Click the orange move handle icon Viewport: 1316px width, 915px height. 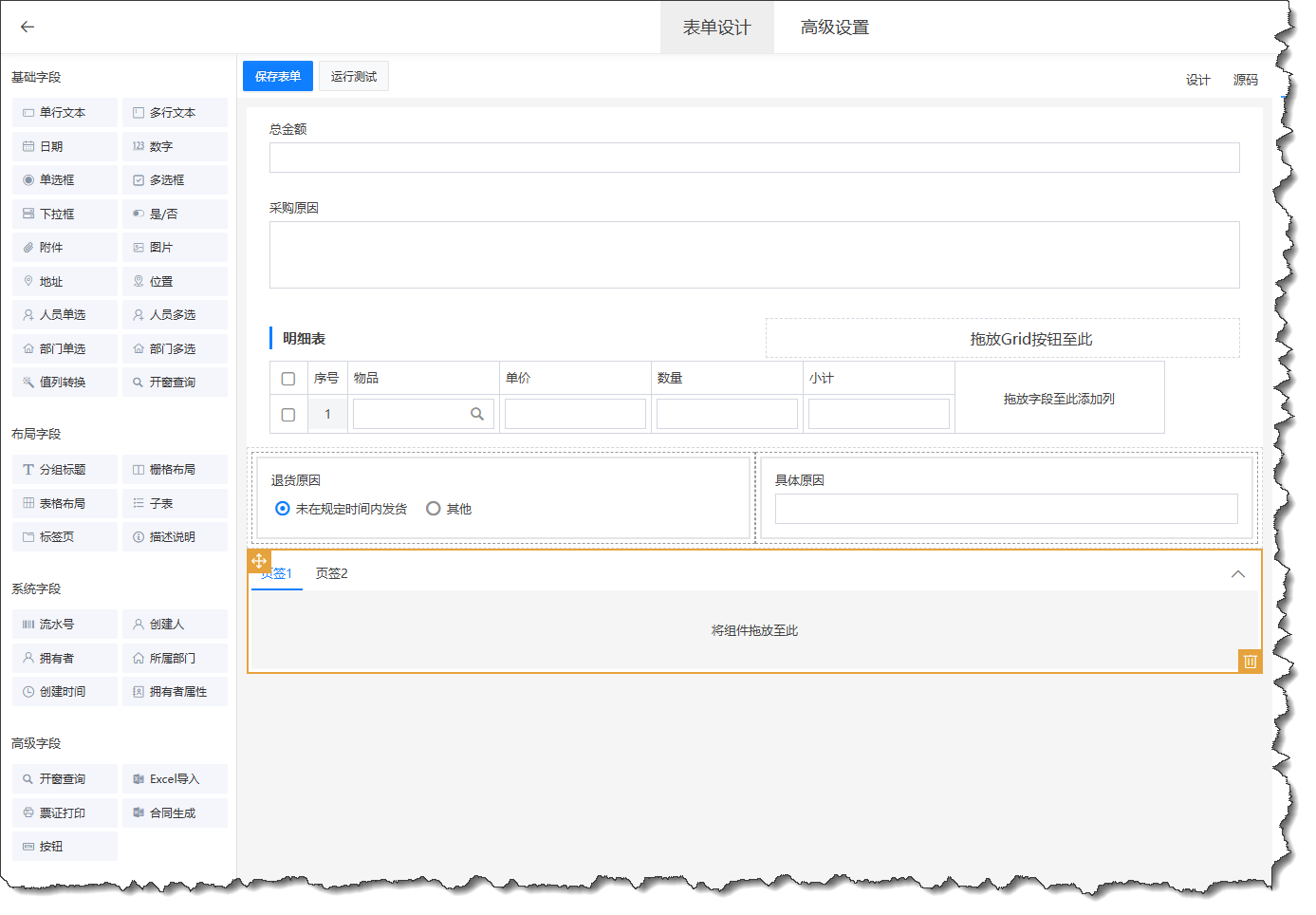coord(259,561)
